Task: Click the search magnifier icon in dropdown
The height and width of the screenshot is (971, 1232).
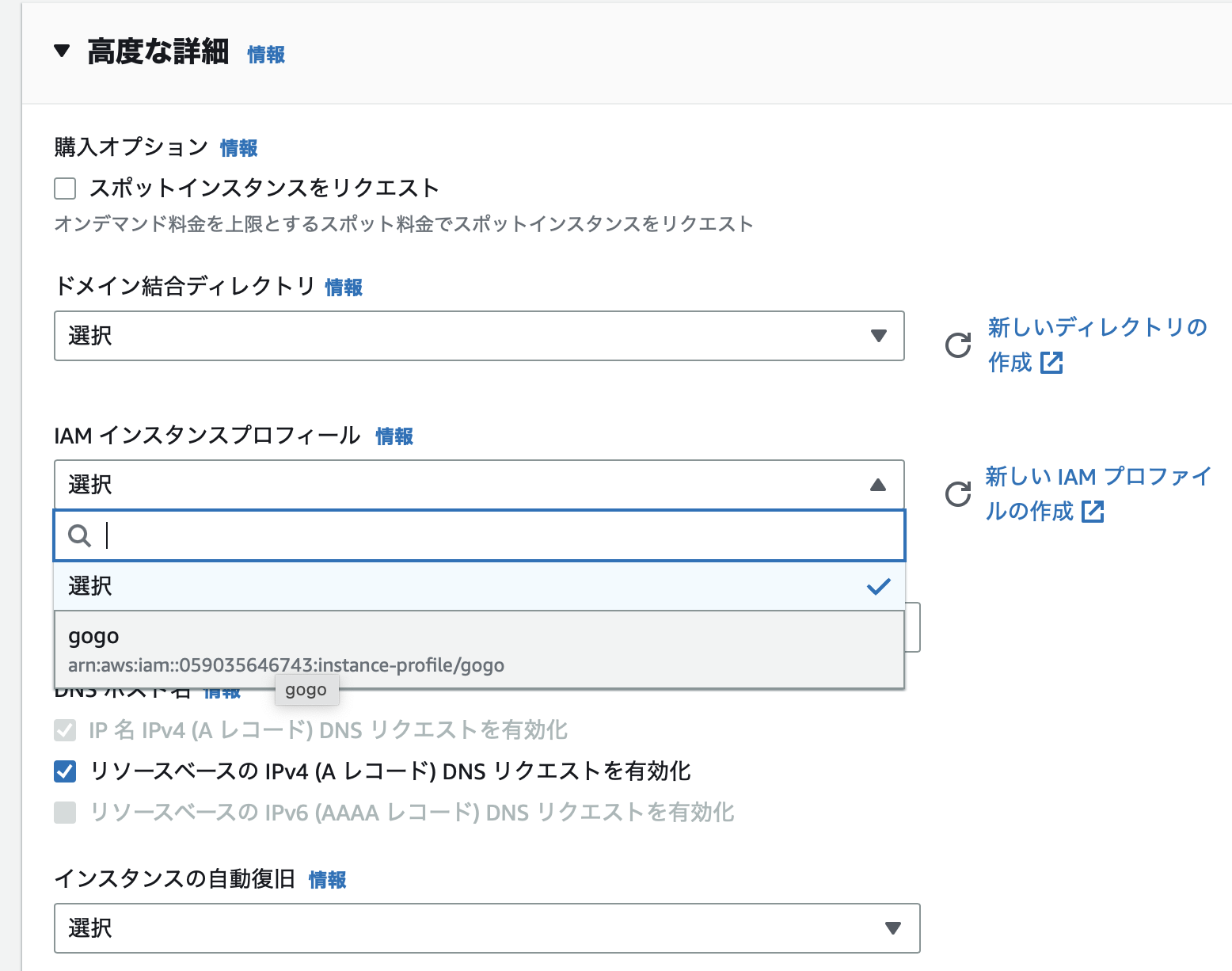Action: click(79, 536)
